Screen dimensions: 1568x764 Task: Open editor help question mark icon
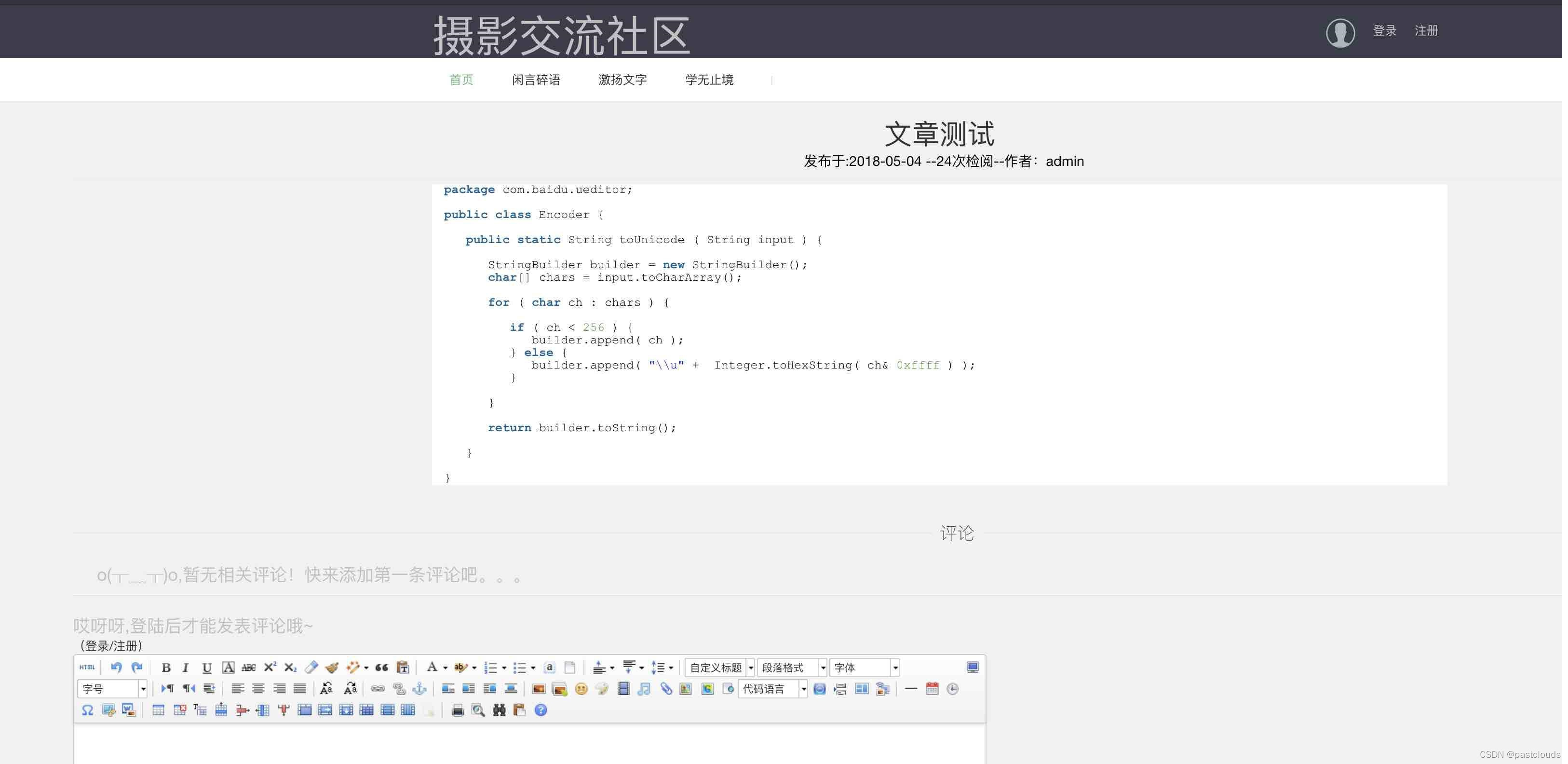(541, 710)
